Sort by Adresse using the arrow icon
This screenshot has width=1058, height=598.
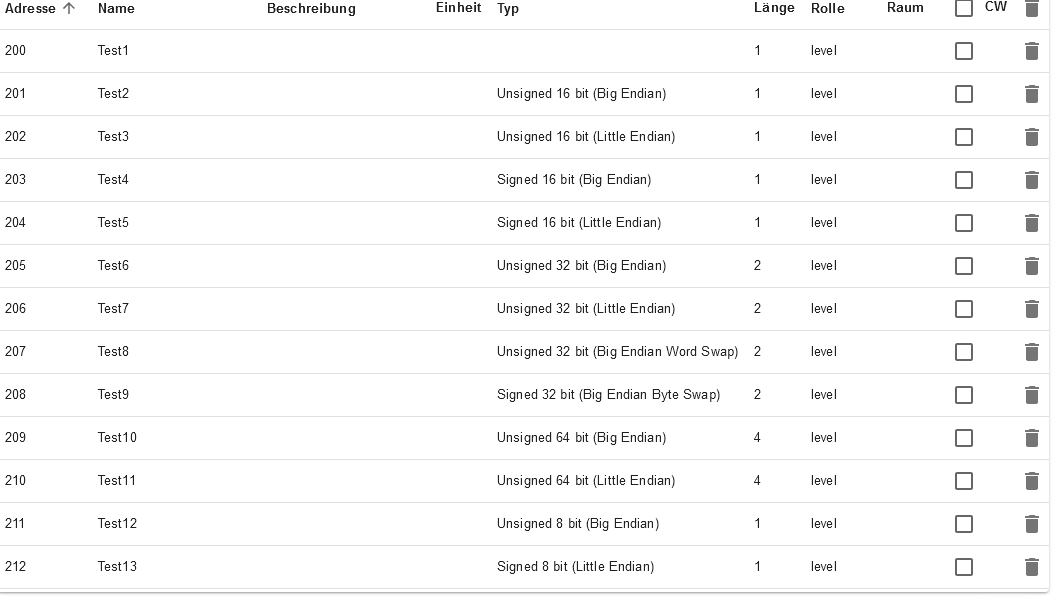[69, 8]
